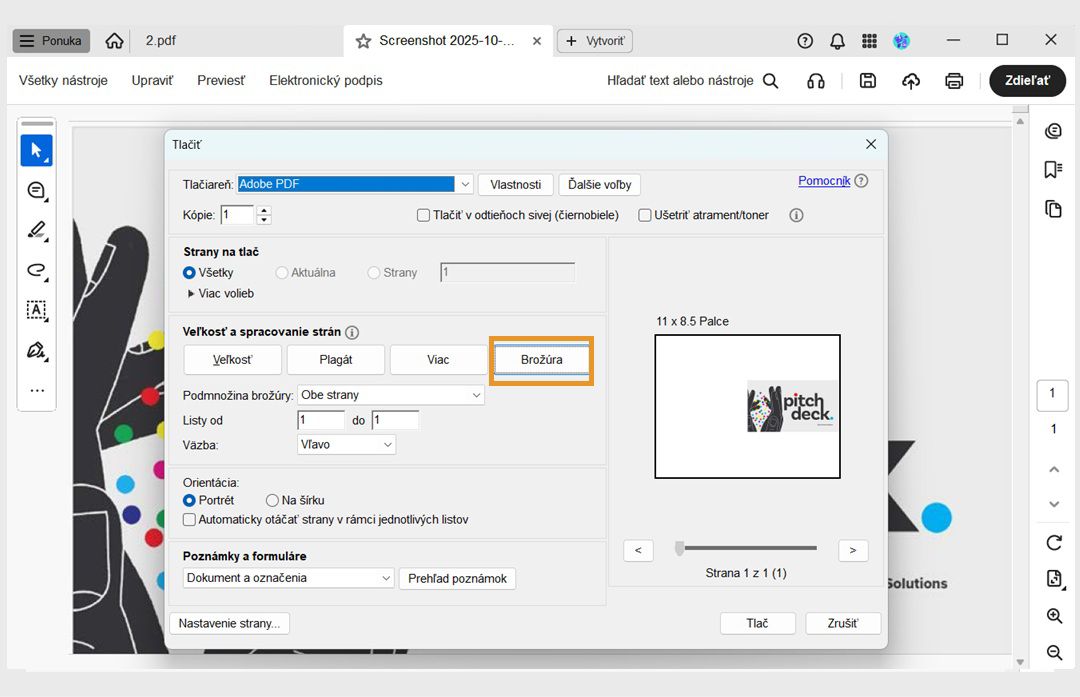Click the cloud upload icon
The width and height of the screenshot is (1080, 697).
pos(911,81)
